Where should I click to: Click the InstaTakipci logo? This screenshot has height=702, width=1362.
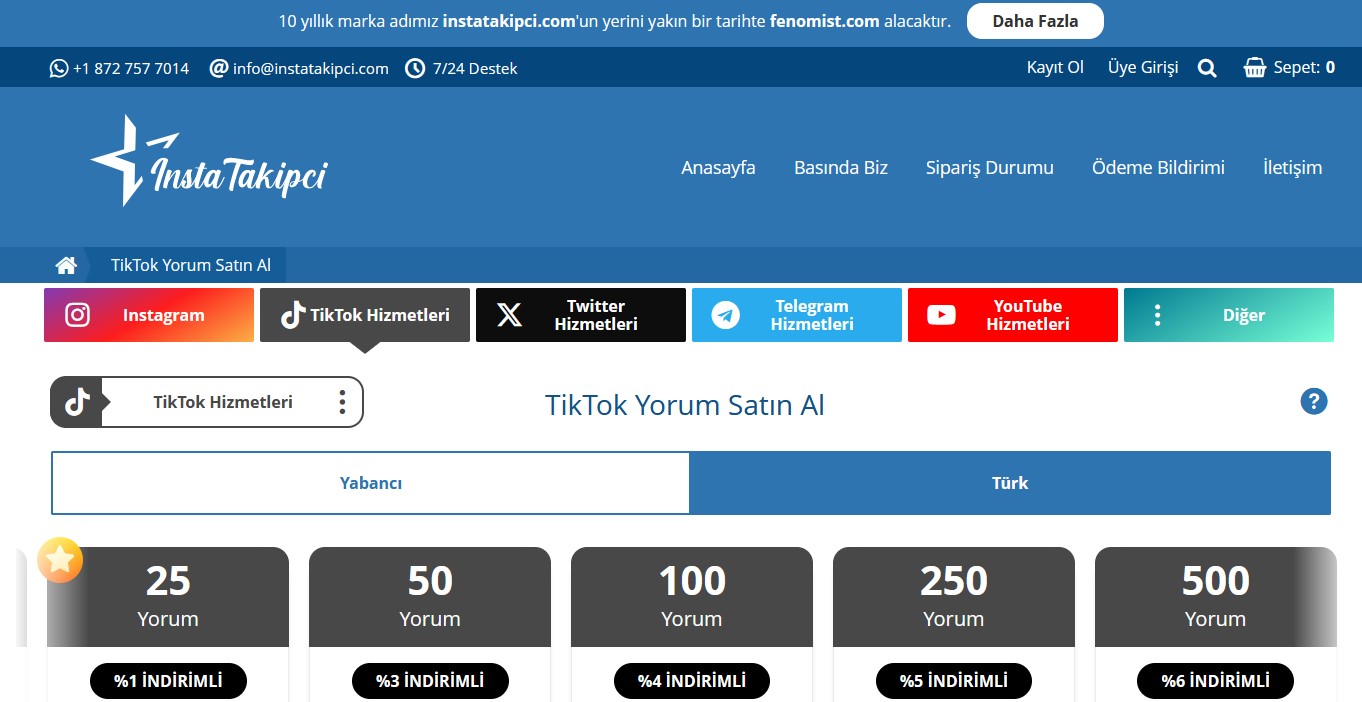pos(208,163)
